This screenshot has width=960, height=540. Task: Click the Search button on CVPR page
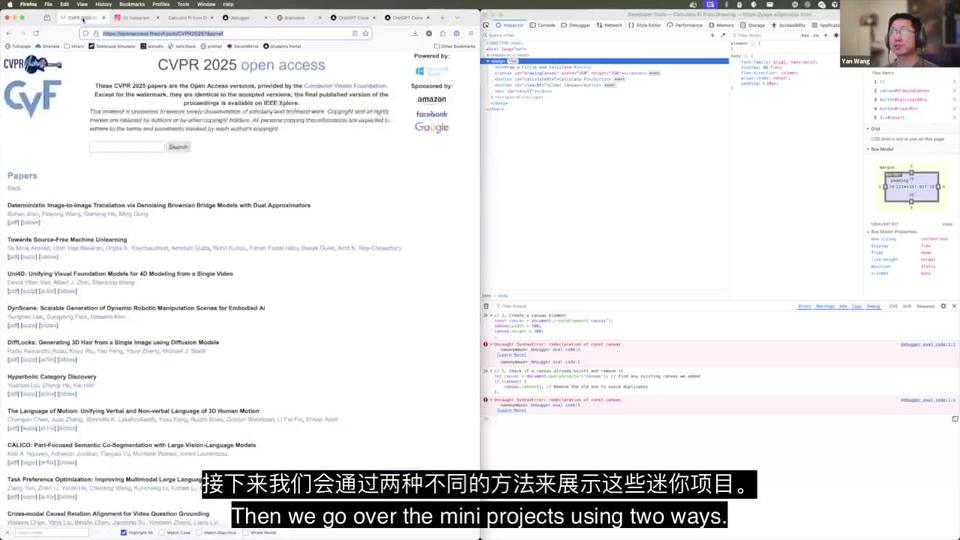coord(178,147)
